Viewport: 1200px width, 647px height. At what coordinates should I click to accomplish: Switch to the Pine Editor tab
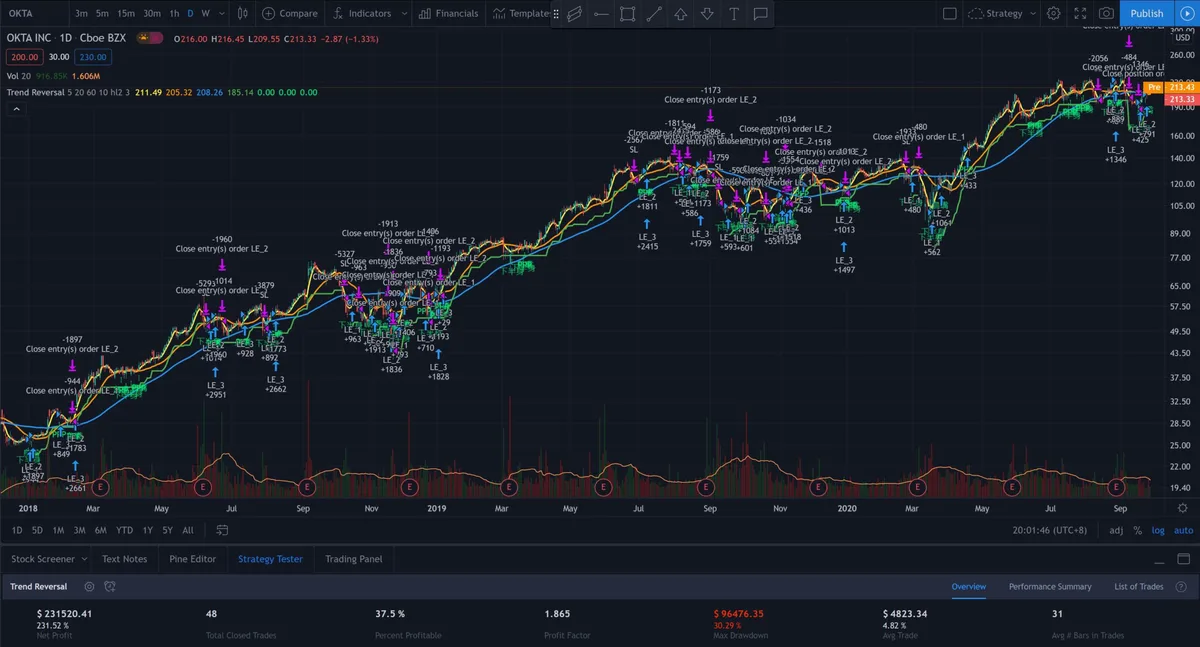[x=192, y=559]
